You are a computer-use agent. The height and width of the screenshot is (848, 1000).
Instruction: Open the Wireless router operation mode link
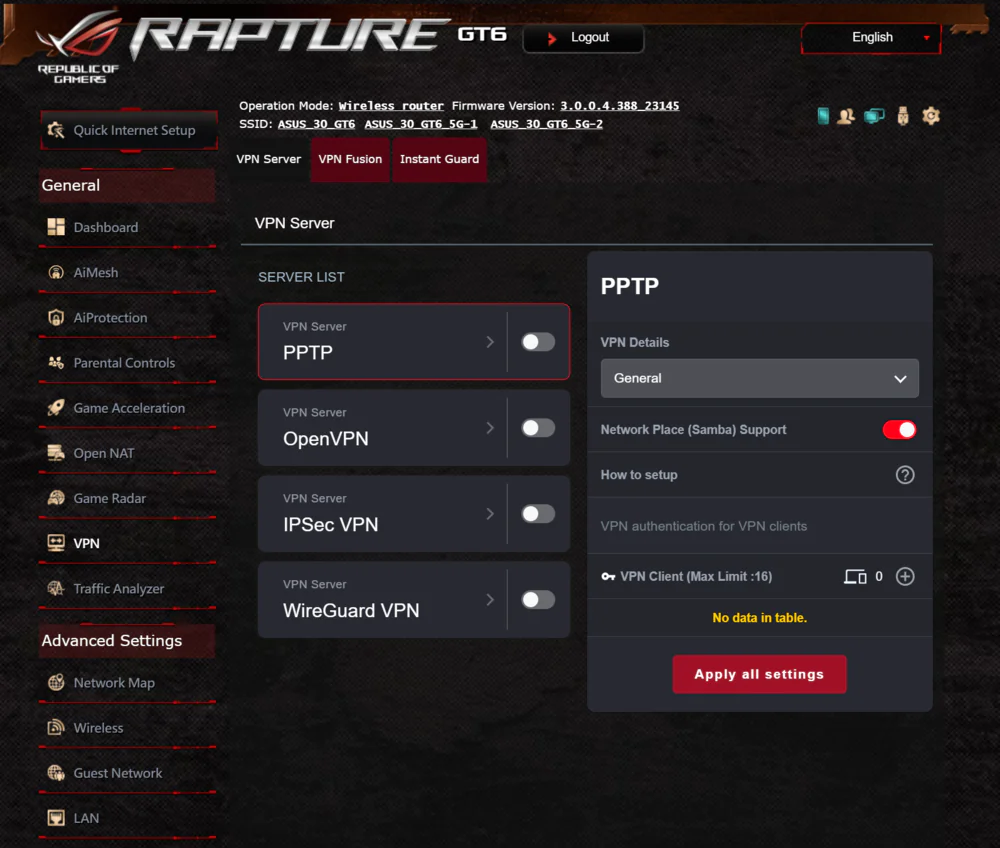tap(391, 106)
